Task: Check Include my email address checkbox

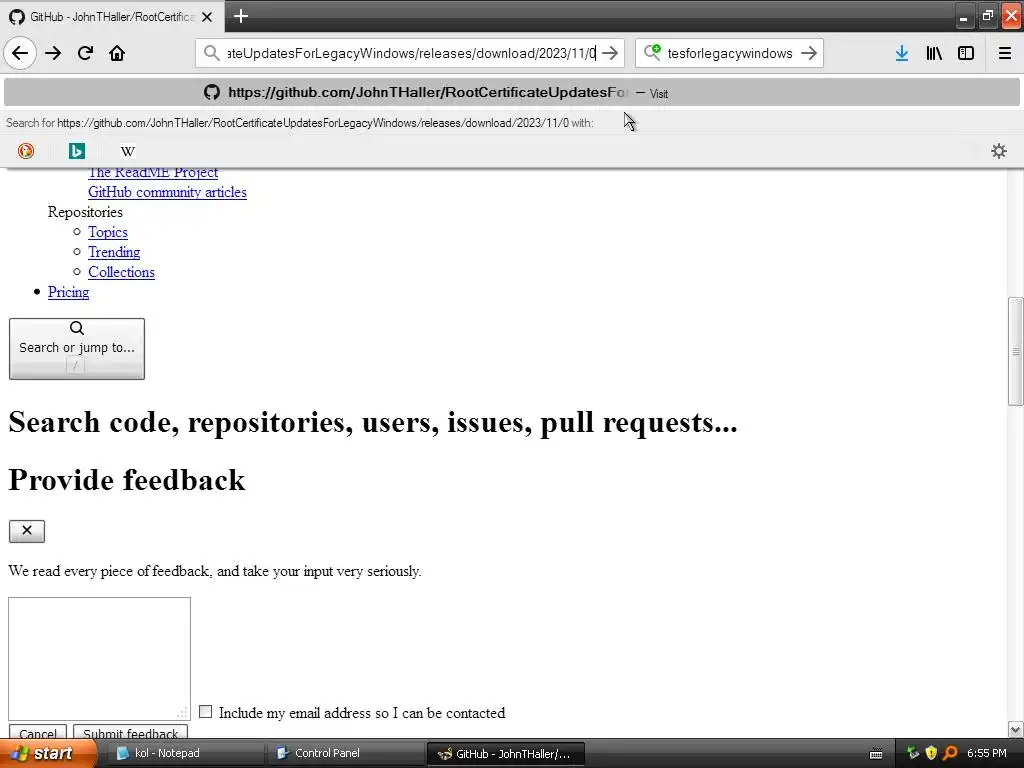Action: tap(205, 712)
